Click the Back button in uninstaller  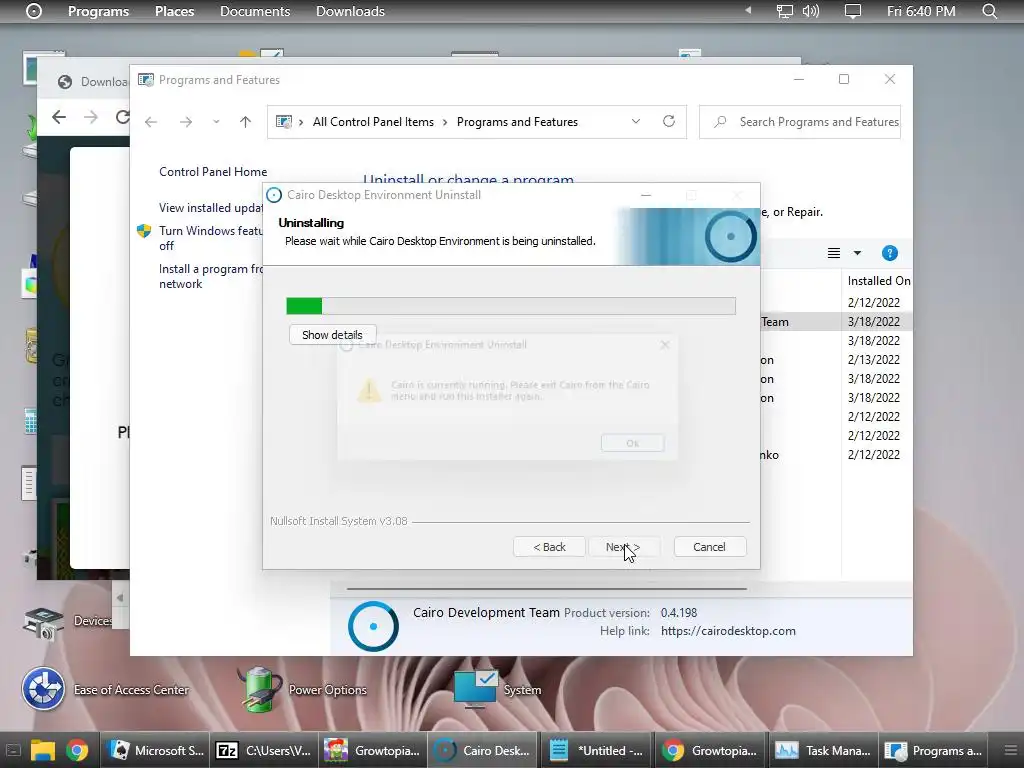tap(549, 547)
